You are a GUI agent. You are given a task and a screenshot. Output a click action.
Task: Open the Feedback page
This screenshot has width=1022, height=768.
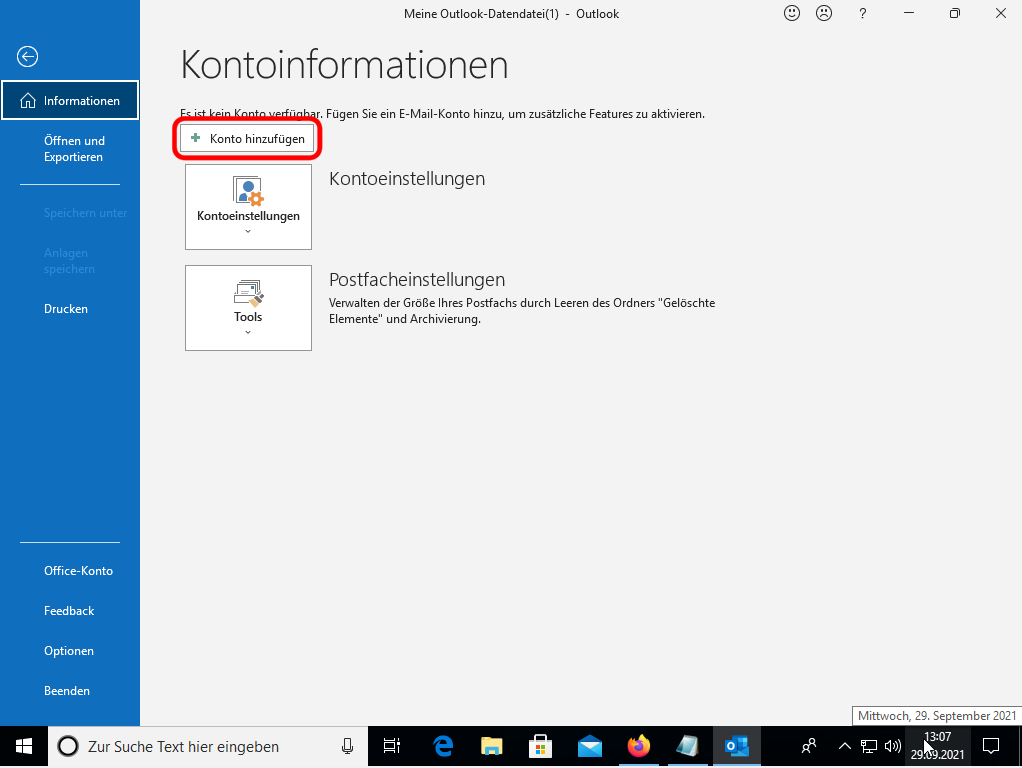[x=69, y=611]
